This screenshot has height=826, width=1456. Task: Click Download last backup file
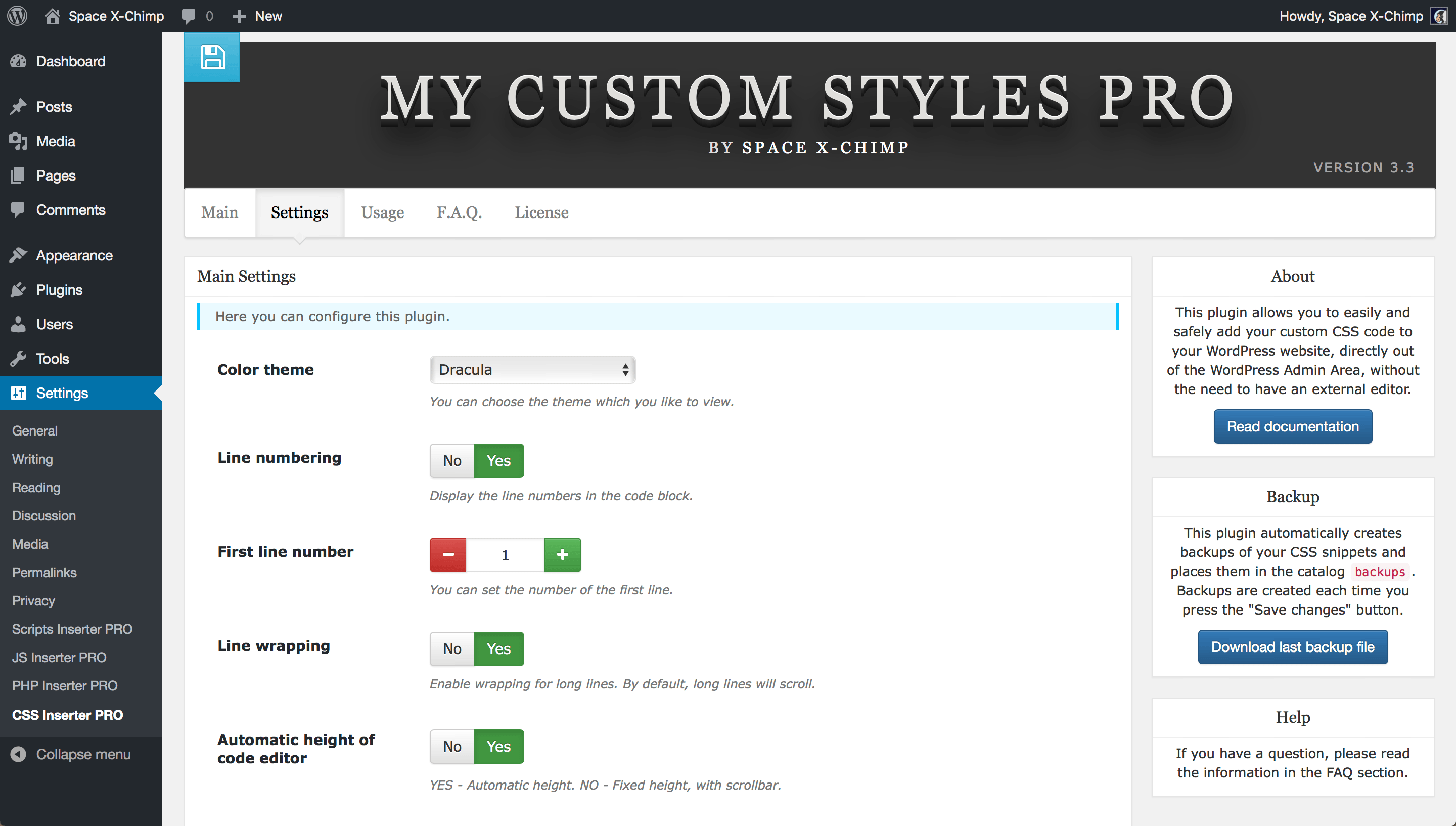coord(1293,647)
